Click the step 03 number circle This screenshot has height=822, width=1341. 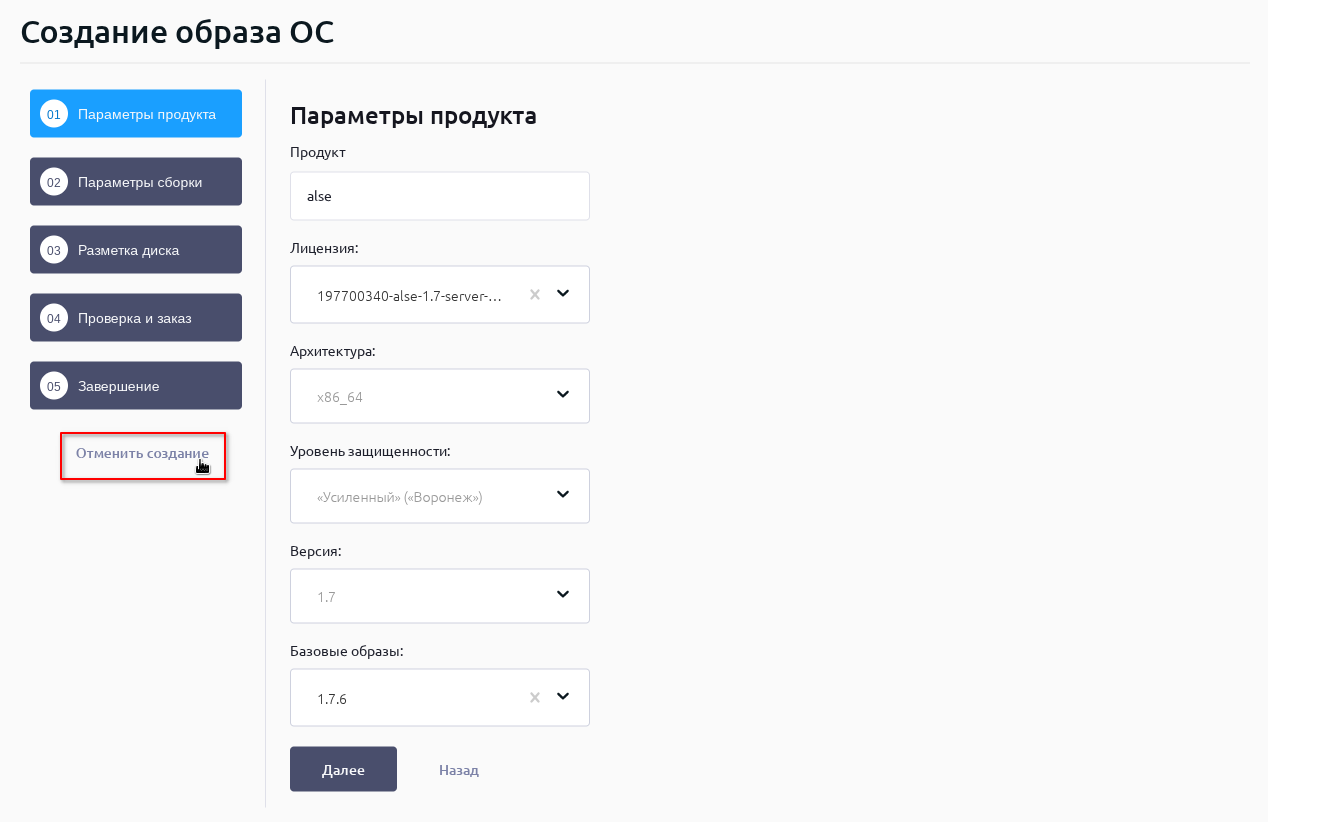pyautogui.click(x=54, y=250)
